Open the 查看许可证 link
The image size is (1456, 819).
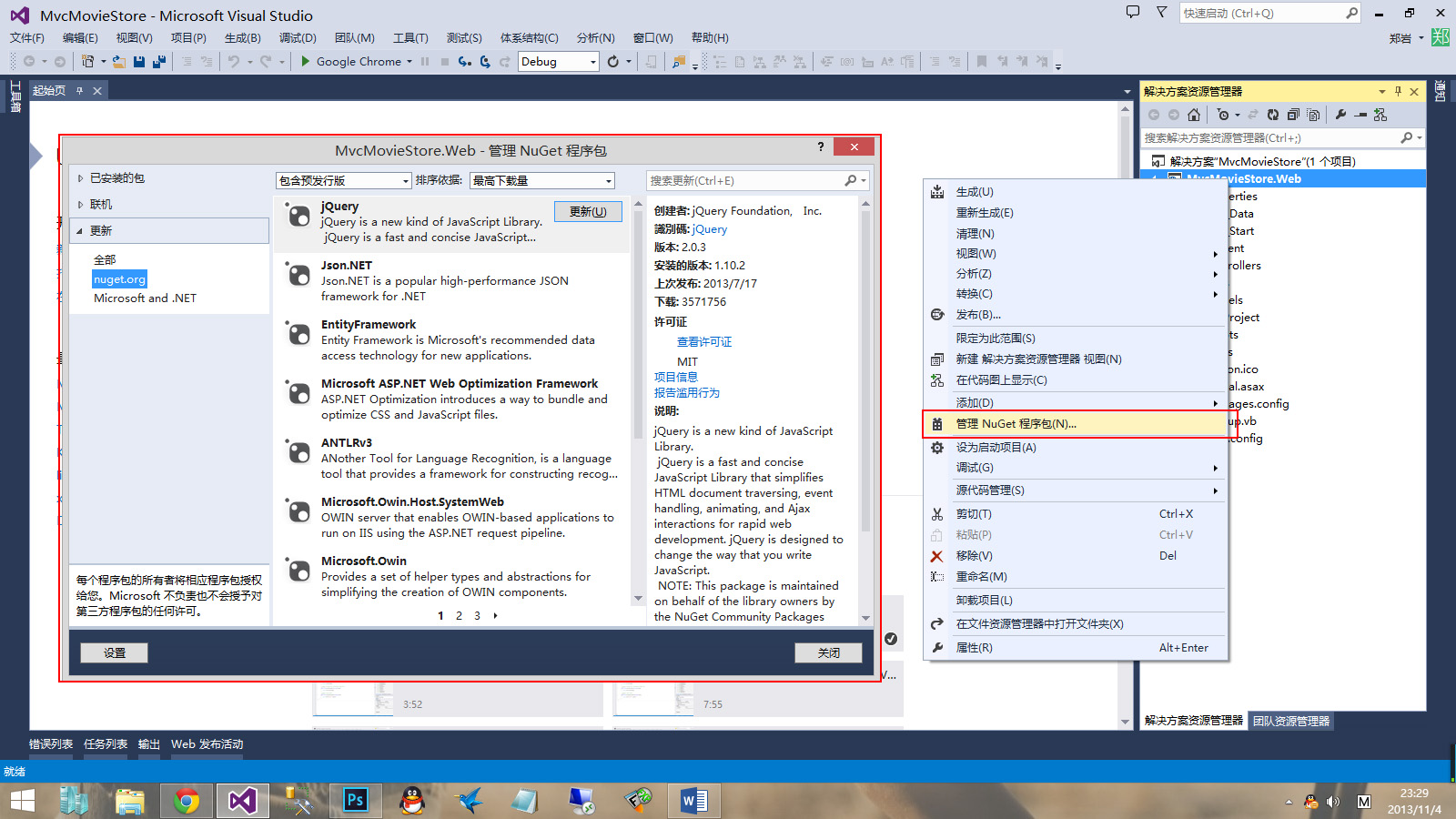click(x=704, y=342)
